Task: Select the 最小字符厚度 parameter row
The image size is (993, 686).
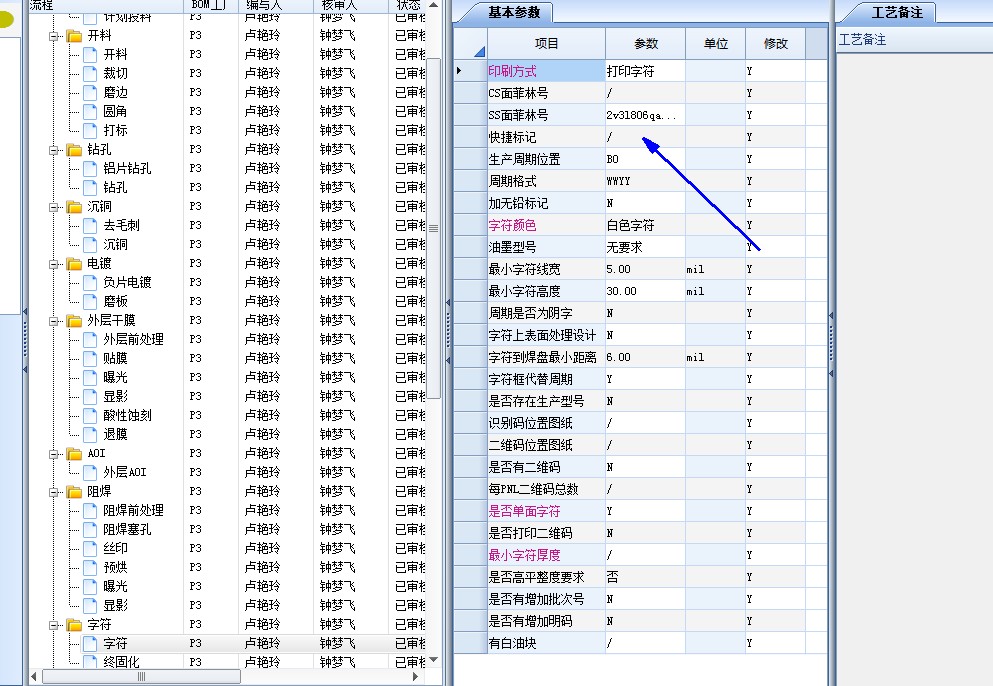Action: (x=641, y=555)
